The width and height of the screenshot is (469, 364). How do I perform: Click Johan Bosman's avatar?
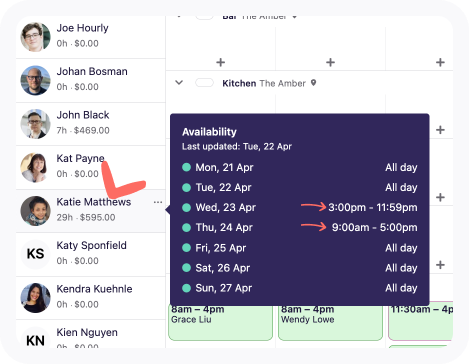[35, 80]
